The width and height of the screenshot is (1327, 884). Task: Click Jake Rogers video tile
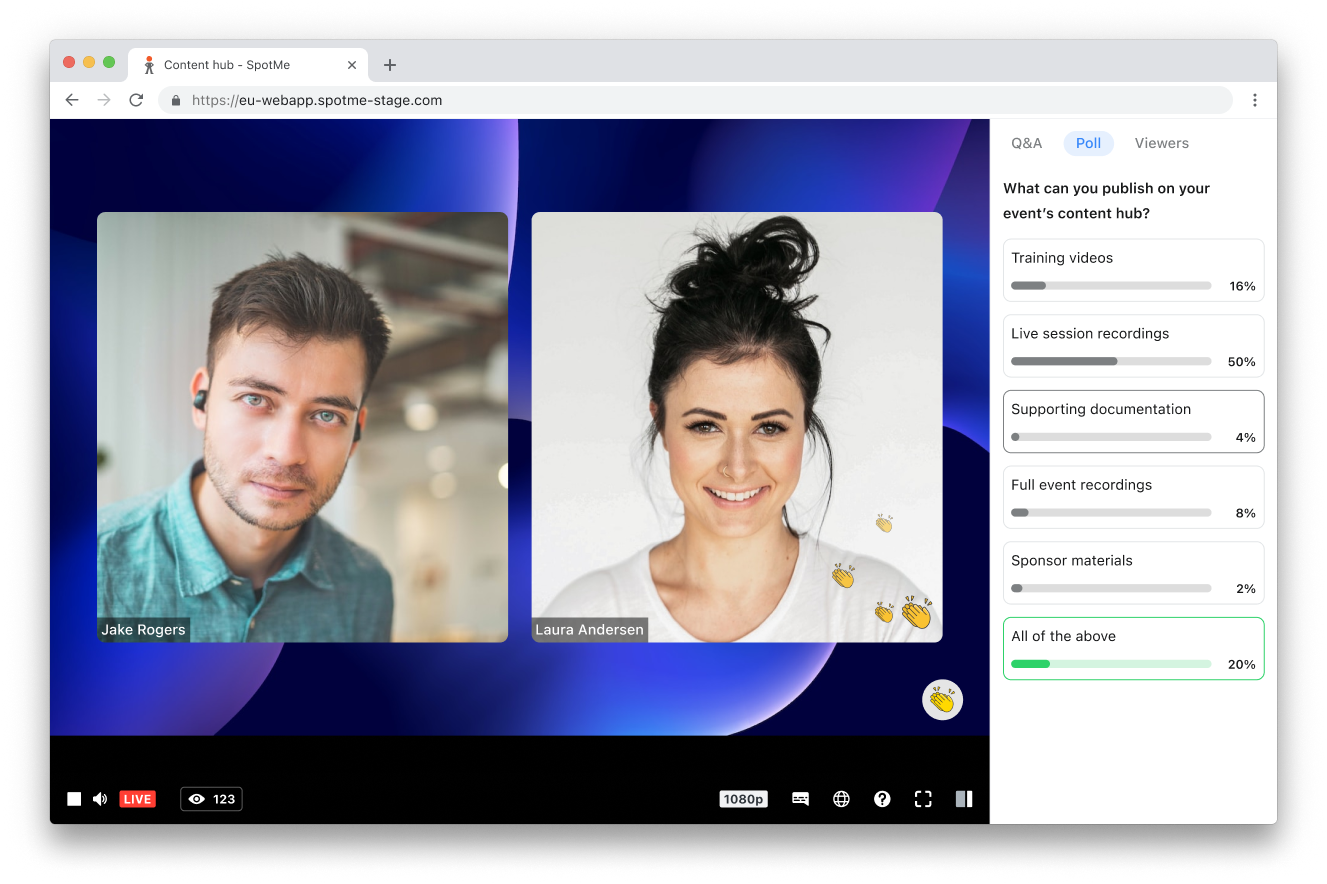pyautogui.click(x=302, y=427)
